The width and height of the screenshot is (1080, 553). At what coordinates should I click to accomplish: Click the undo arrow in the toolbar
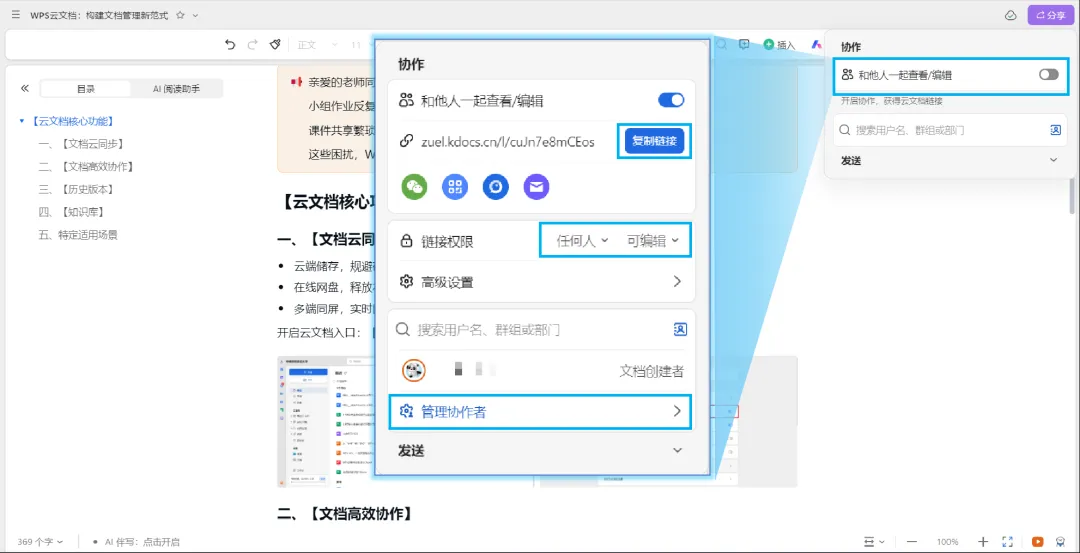(230, 45)
